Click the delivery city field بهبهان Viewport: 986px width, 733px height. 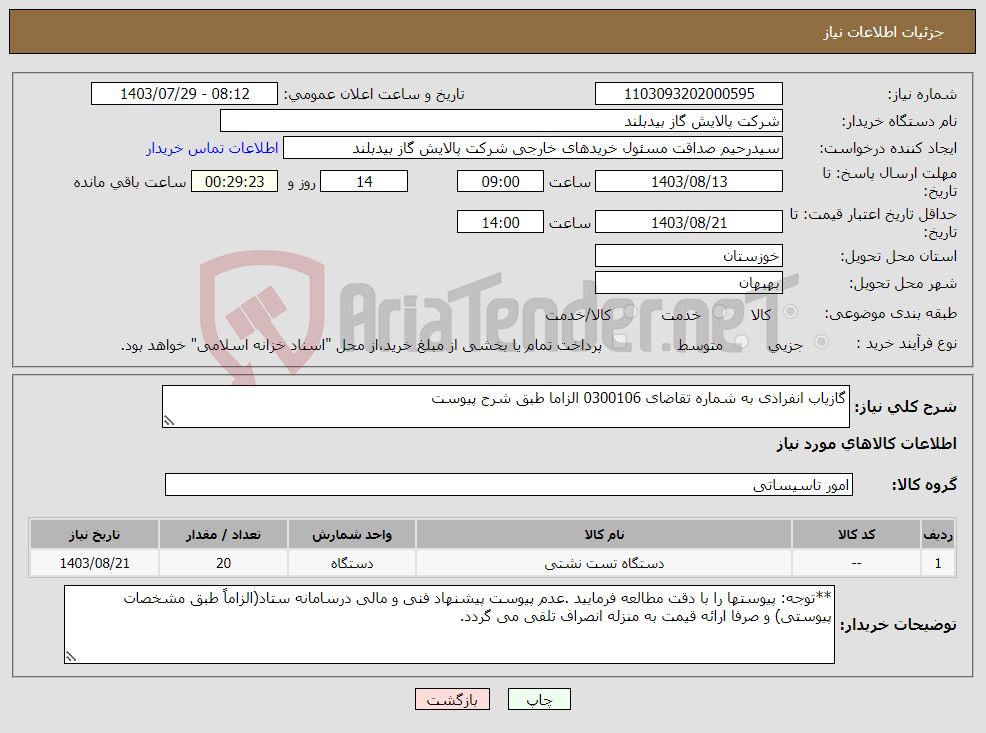[x=689, y=283]
